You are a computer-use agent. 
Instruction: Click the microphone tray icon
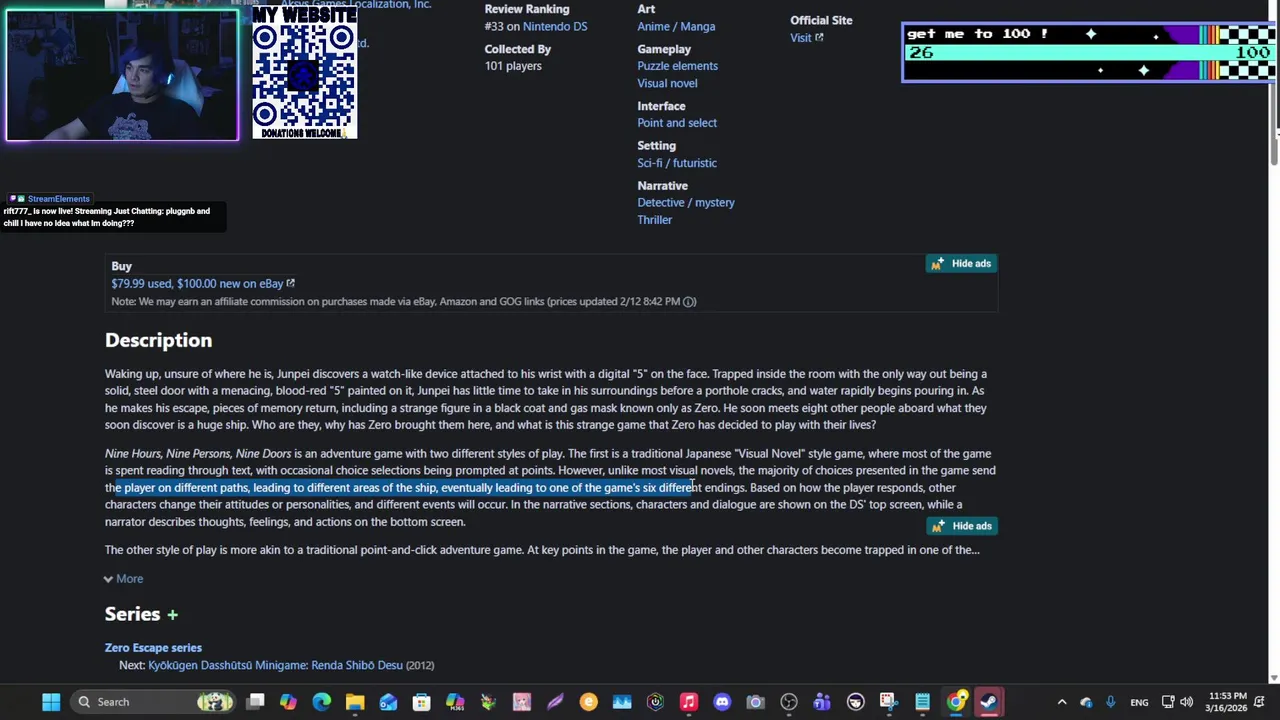pos(1110,702)
